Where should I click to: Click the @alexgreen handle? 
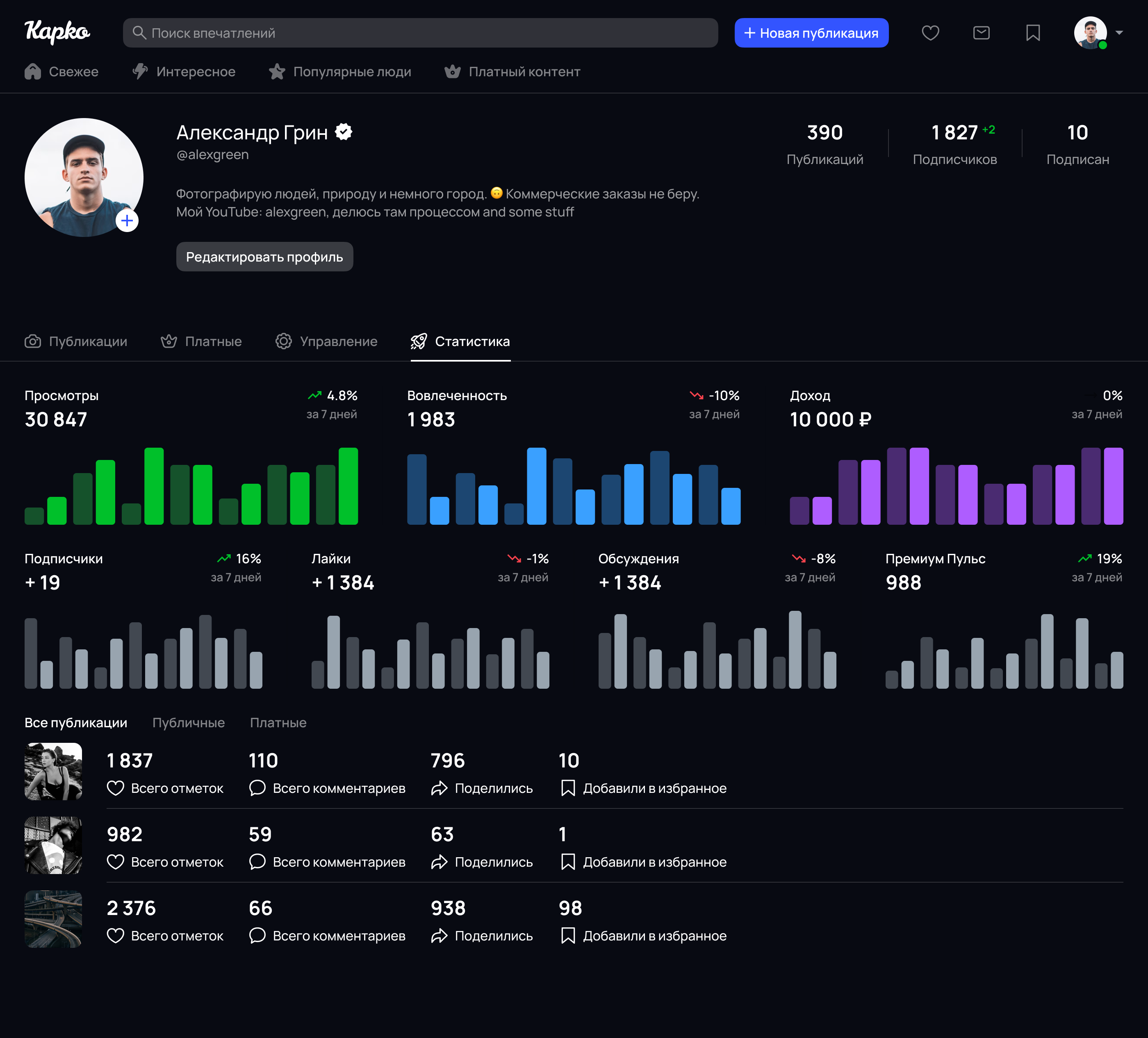pyautogui.click(x=212, y=155)
